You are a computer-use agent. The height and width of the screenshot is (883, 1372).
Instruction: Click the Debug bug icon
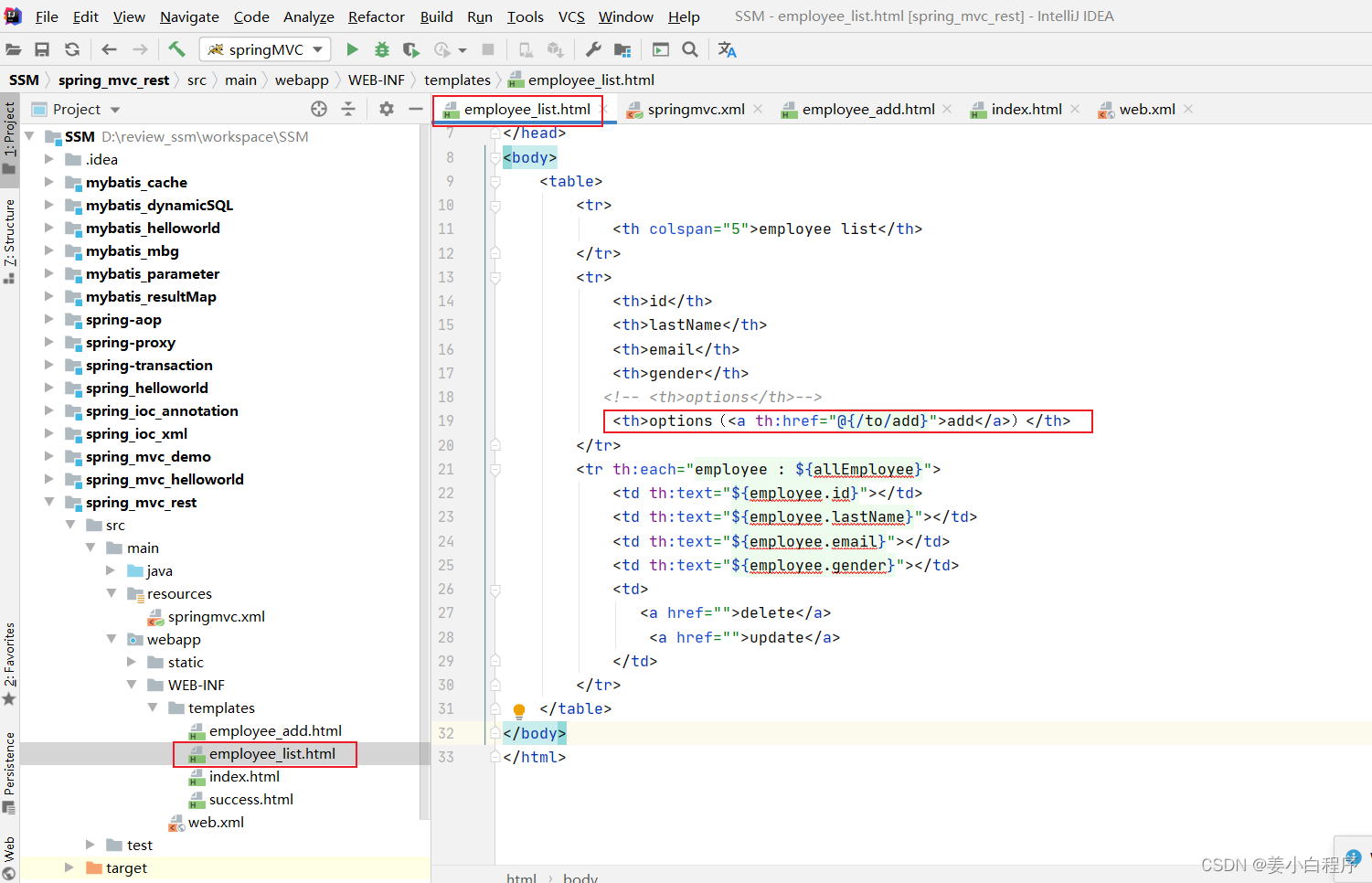382,49
